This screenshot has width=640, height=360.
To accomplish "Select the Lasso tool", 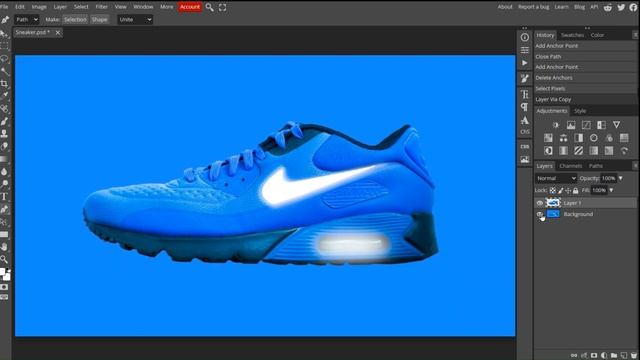I will (x=4, y=58).
